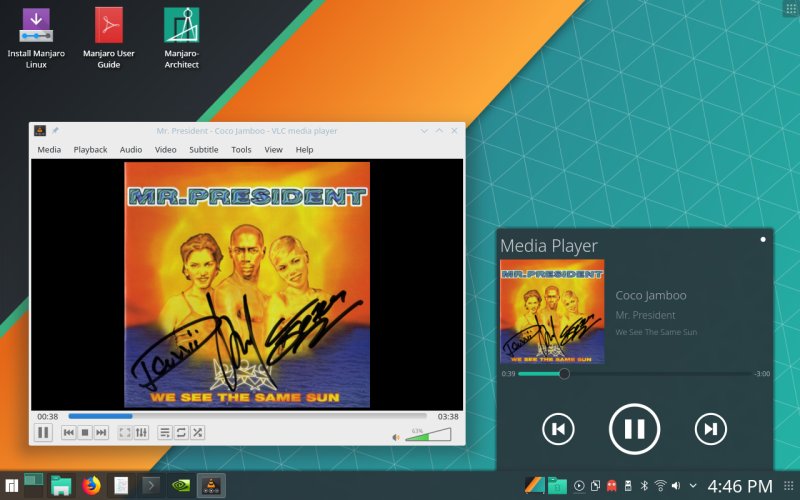Screen dimensions: 800x500
Task: Pin the VLC window on all desktops
Action: (55, 131)
